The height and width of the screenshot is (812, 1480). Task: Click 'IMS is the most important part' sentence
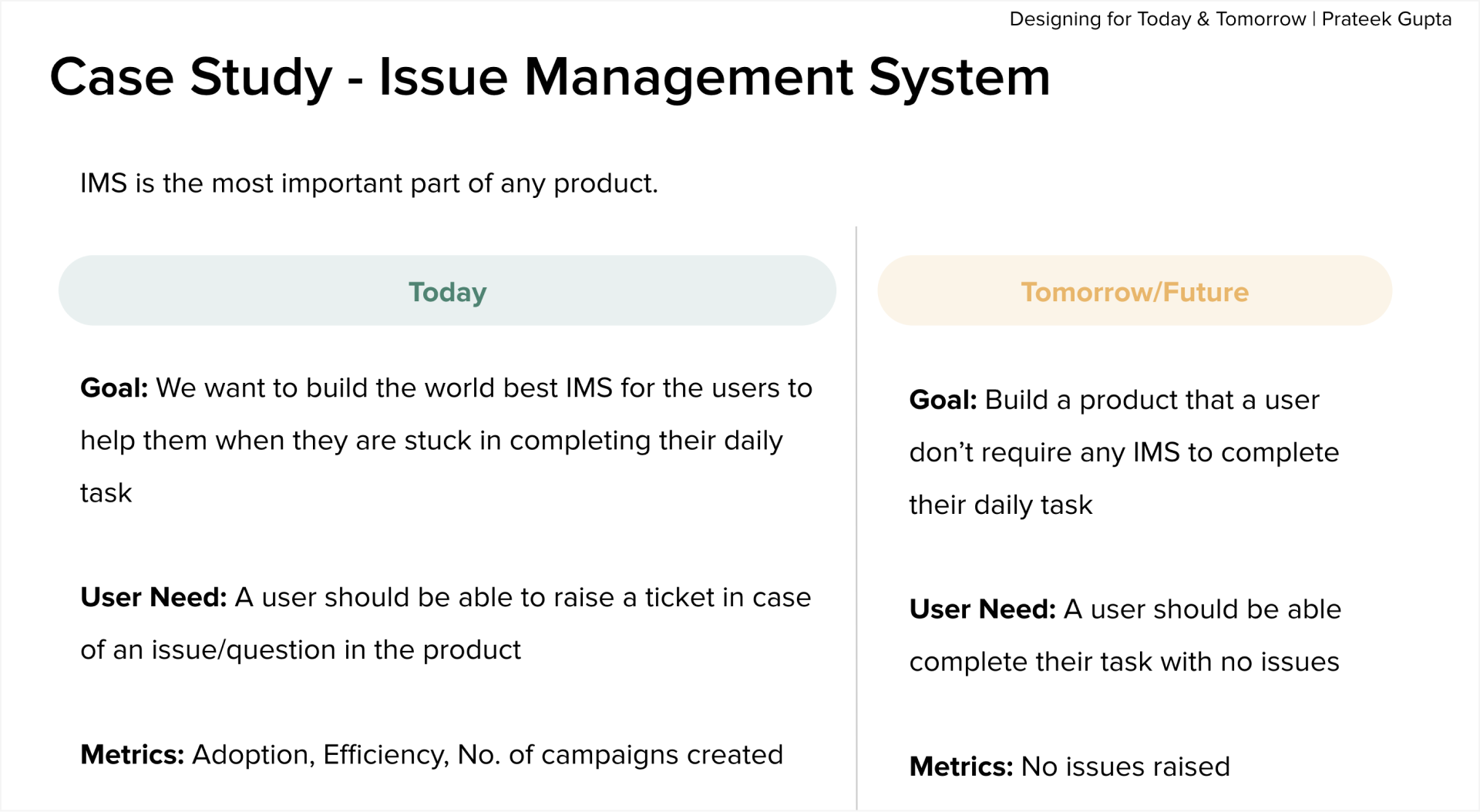(369, 183)
